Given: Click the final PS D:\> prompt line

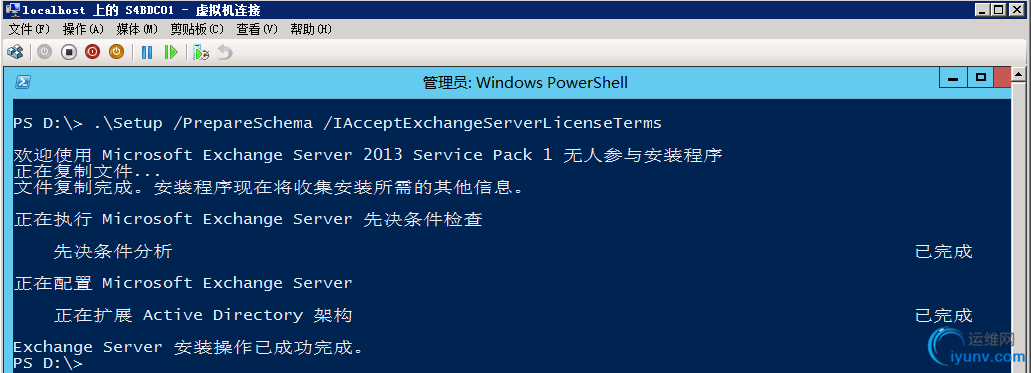Looking at the screenshot, I should [x=48, y=363].
